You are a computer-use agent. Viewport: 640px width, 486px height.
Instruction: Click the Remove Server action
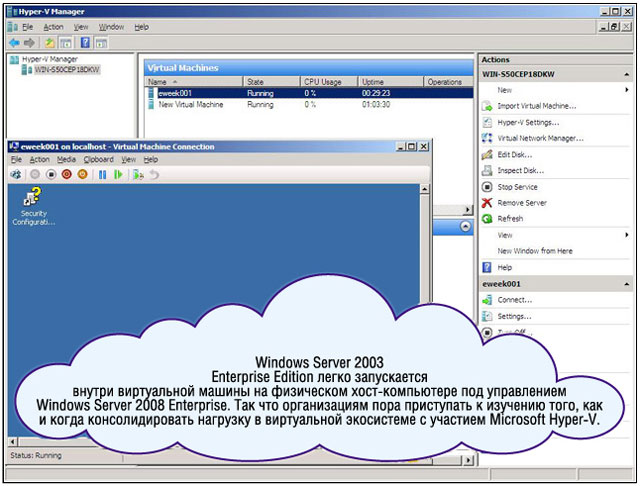point(522,203)
